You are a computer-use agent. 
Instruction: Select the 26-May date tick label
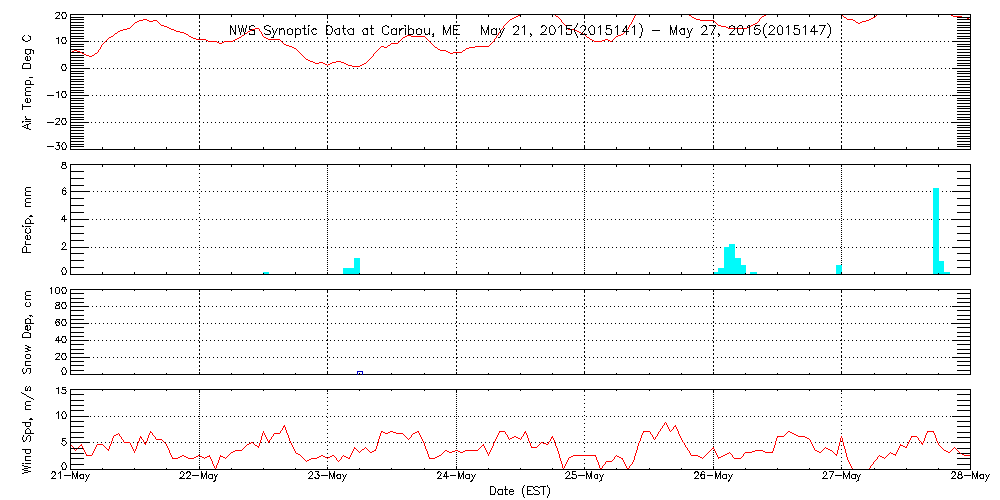pyautogui.click(x=713, y=477)
